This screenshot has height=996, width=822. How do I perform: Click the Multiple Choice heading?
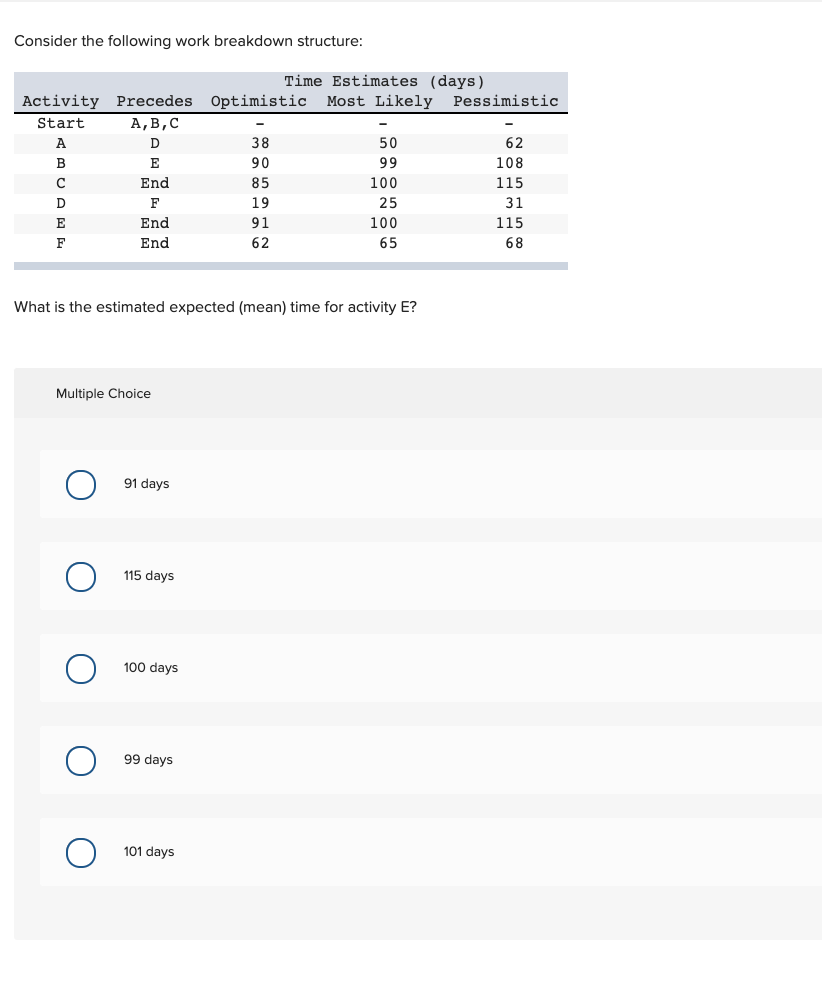103,394
